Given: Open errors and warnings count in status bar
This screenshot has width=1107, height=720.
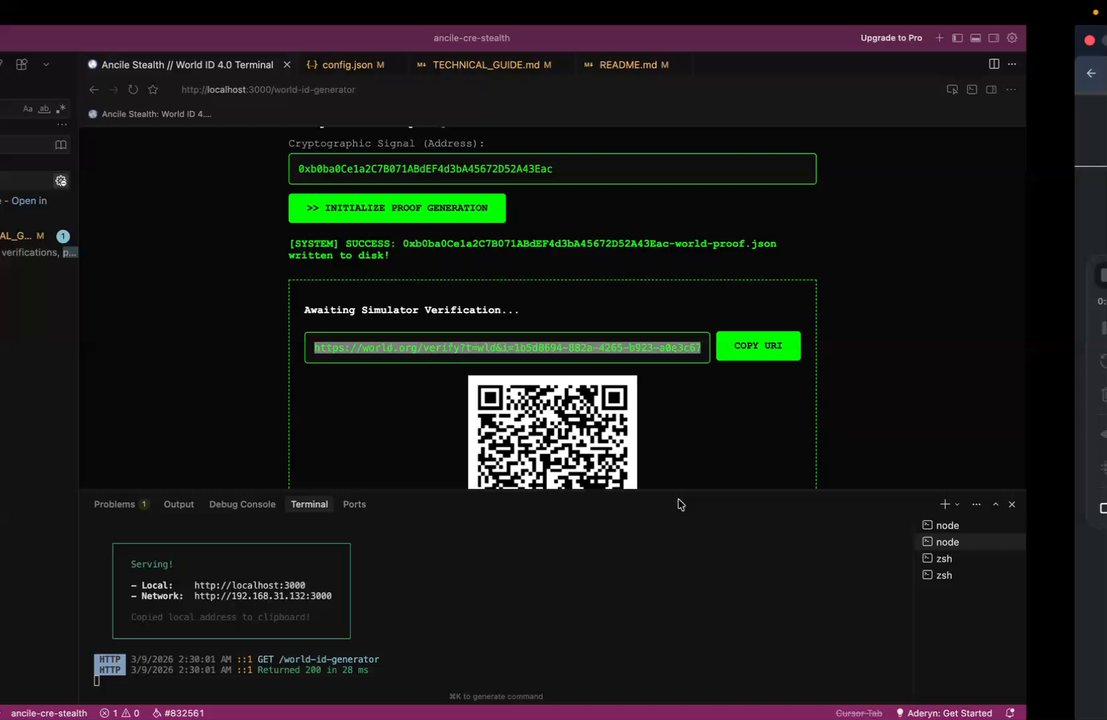Looking at the screenshot, I should tap(119, 713).
